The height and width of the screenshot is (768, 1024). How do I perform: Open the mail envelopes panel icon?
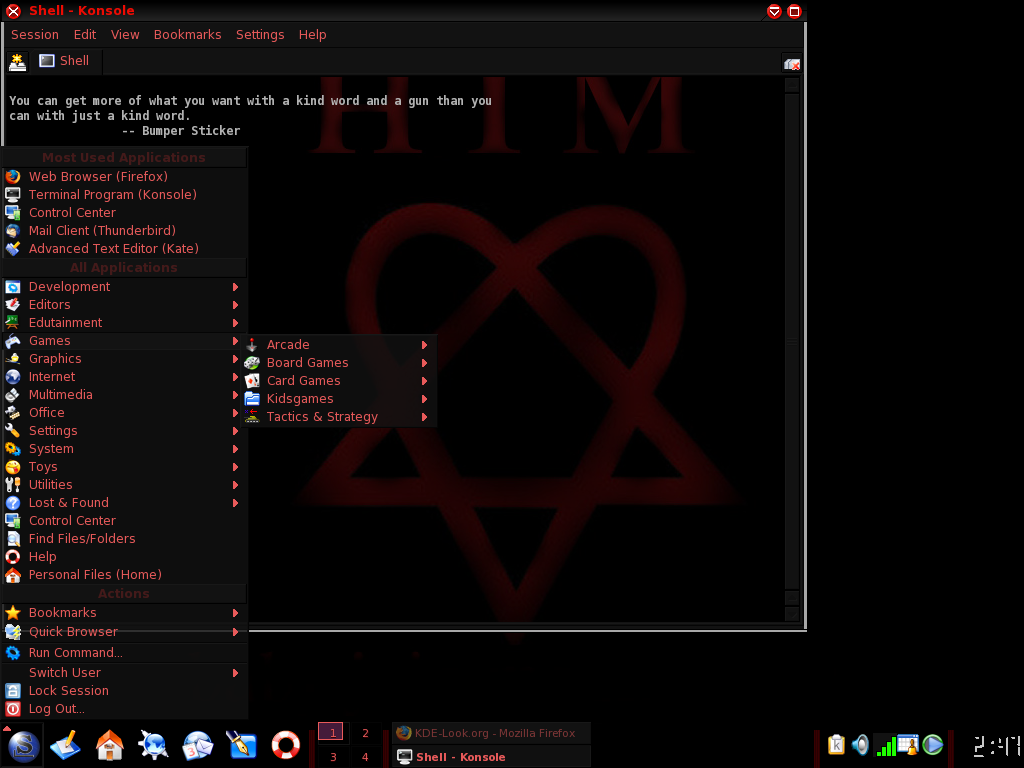point(198,745)
